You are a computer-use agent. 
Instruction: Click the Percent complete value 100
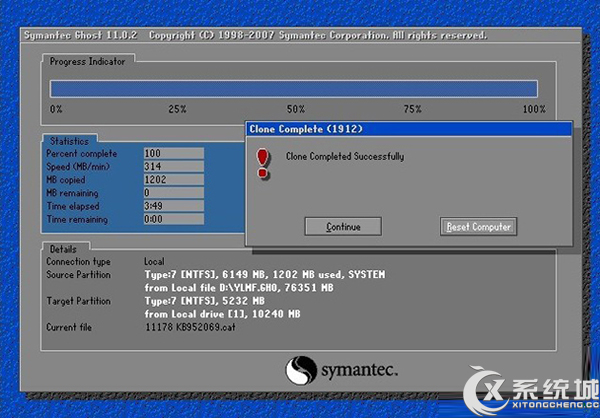tap(174, 153)
